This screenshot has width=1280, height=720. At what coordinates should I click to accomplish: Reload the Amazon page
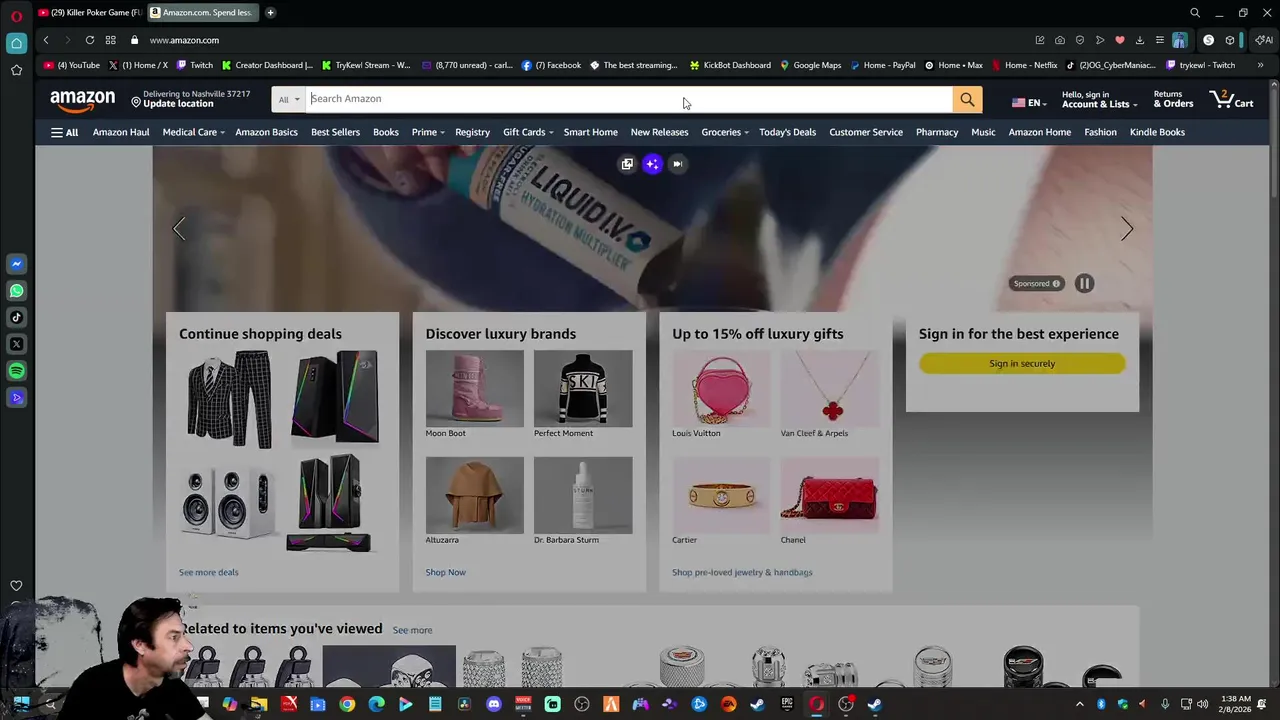90,40
